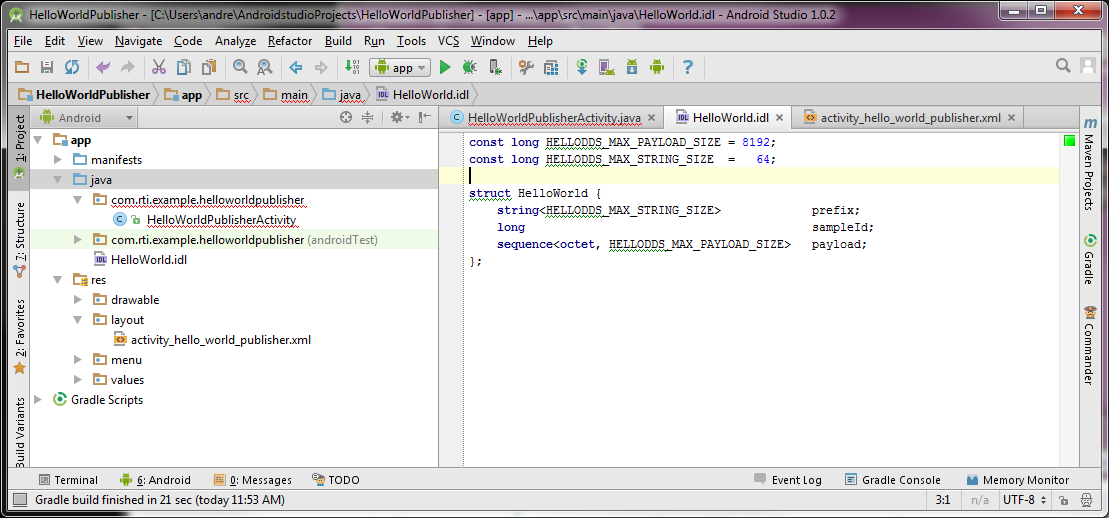Open Project panel gear settings menu
The image size is (1109, 518).
(x=399, y=117)
